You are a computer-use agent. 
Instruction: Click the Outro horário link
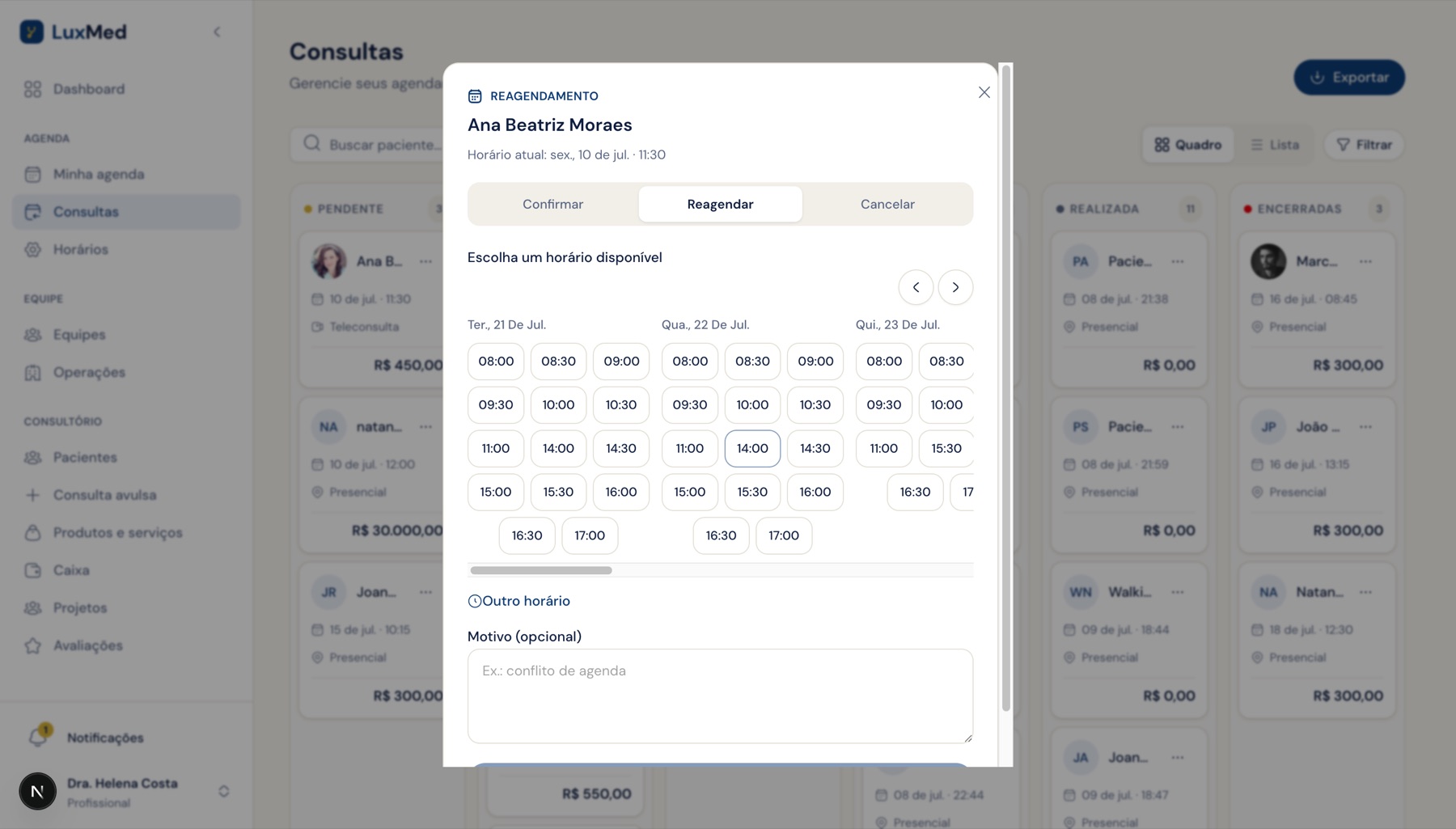pos(518,601)
